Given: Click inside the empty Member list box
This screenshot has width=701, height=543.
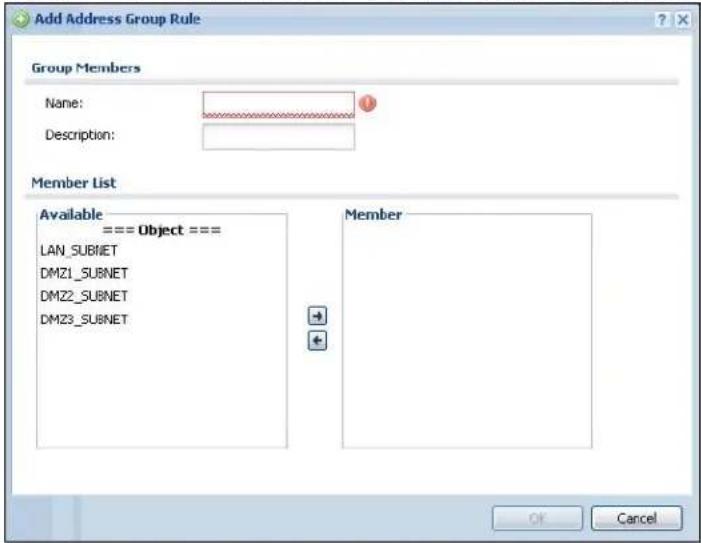Looking at the screenshot, I should [467, 331].
